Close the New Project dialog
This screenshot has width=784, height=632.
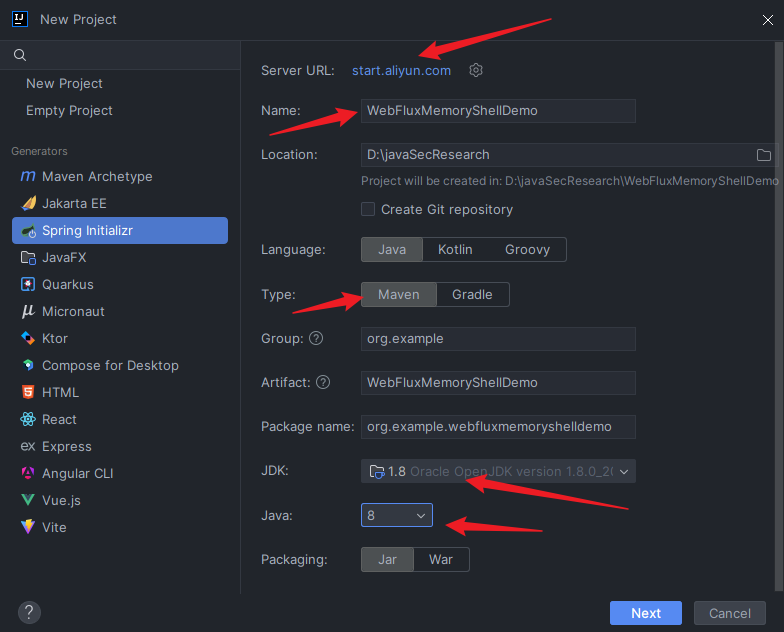pos(768,20)
